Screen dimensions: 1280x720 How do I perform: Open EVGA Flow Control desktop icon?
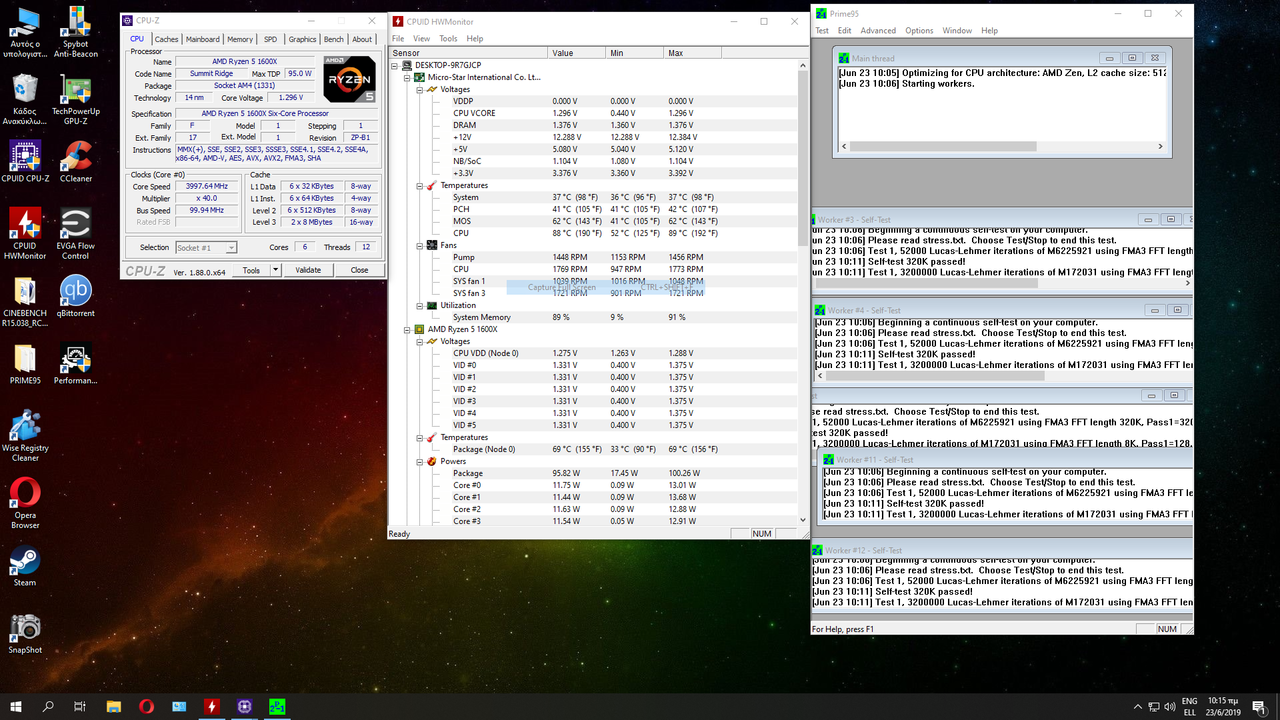coord(75,235)
